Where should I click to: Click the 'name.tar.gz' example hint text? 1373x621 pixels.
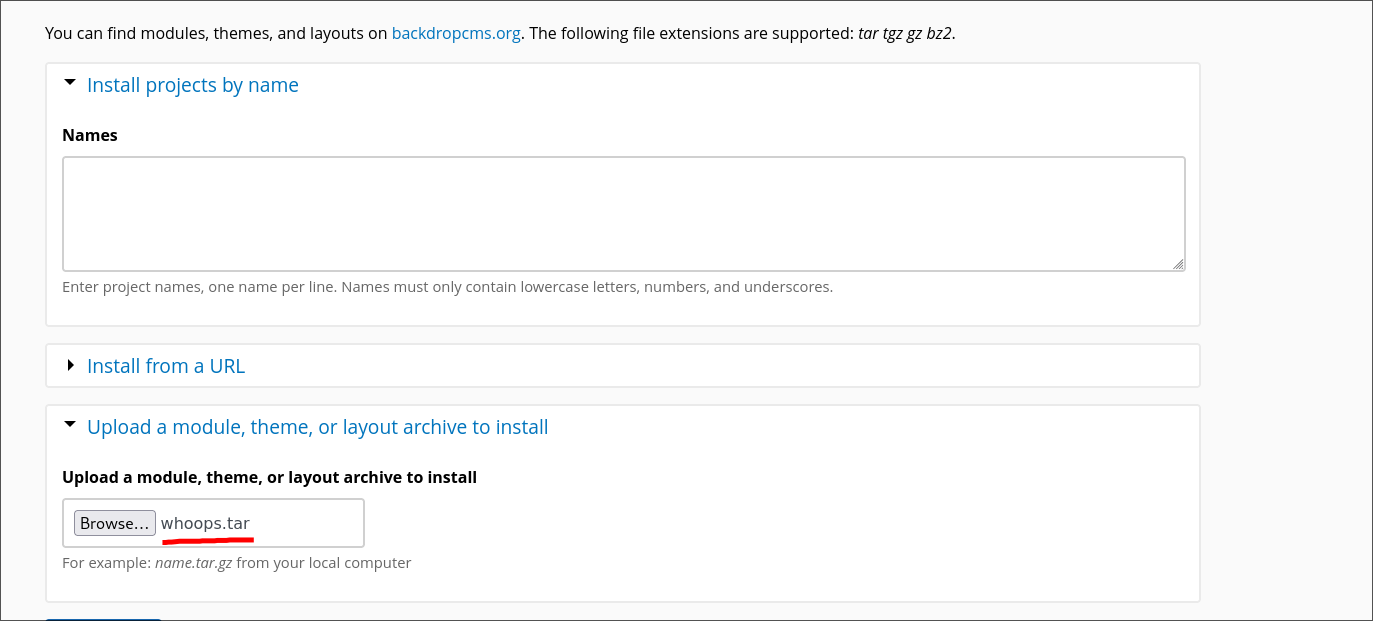pos(194,563)
